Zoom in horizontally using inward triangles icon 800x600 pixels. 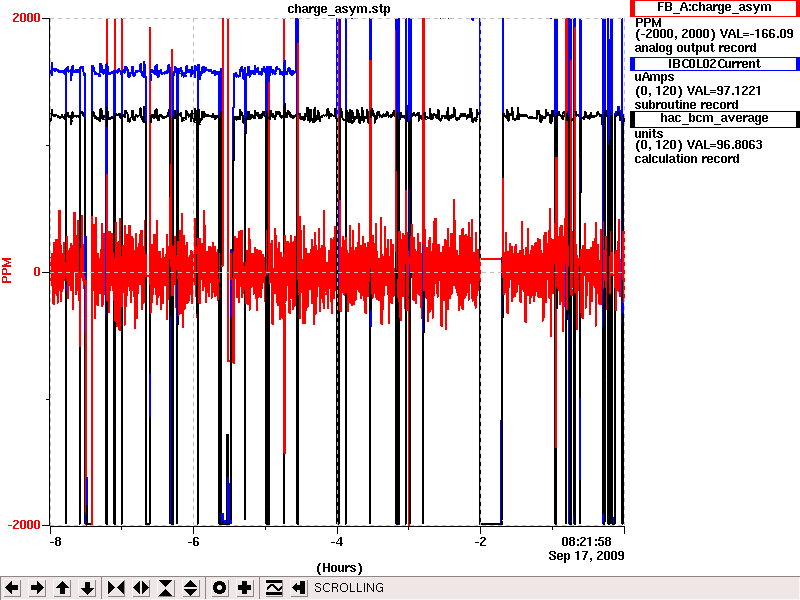(116, 588)
